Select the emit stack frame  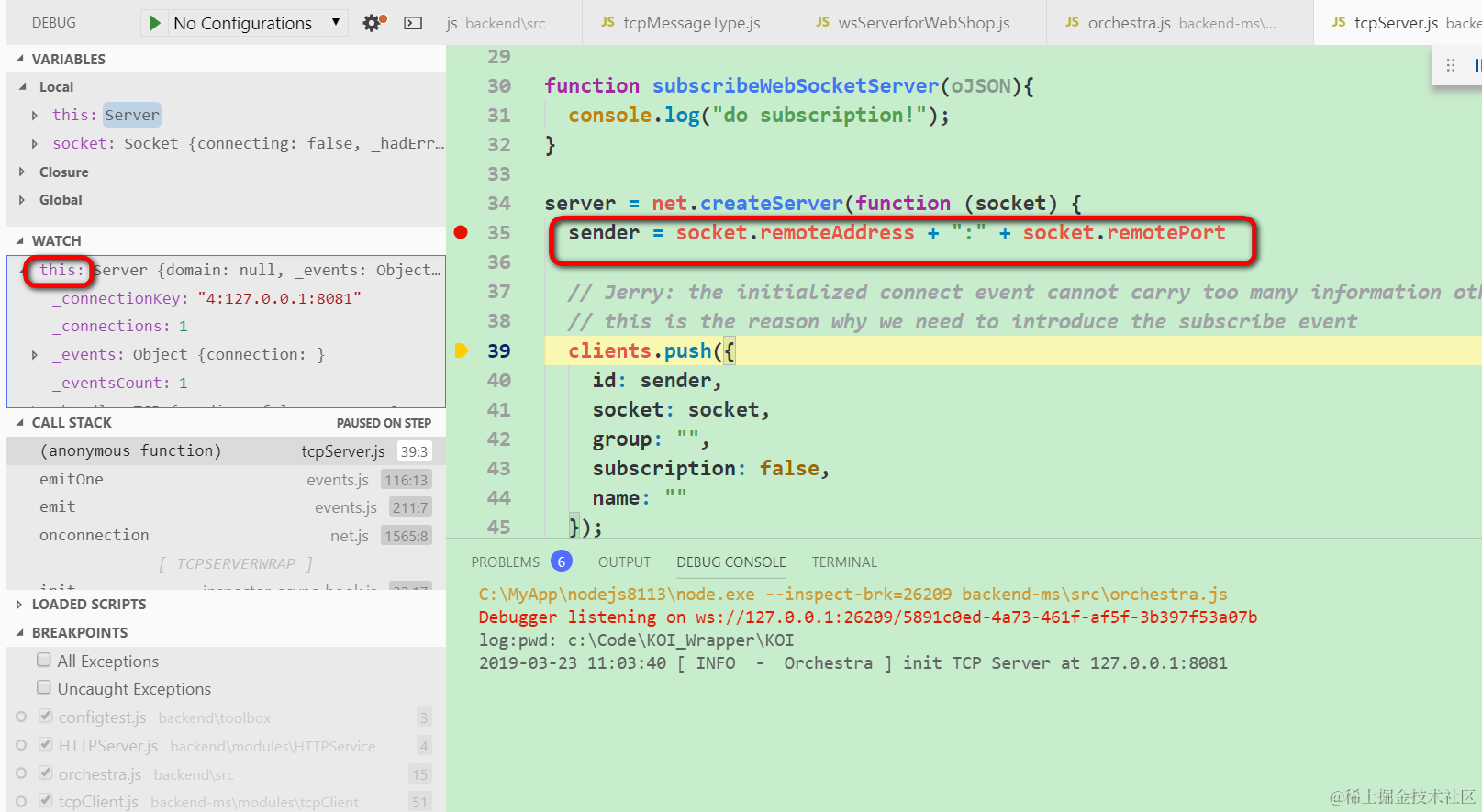coord(226,507)
